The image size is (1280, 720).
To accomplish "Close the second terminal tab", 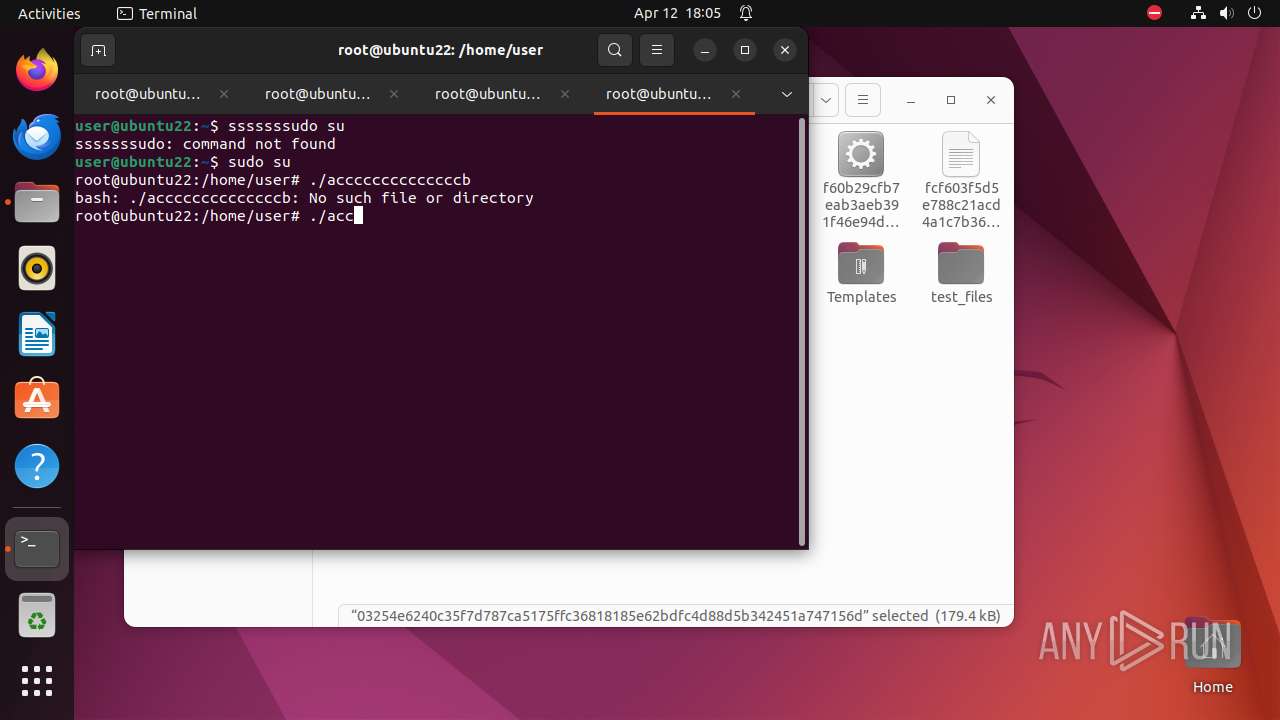I will pyautogui.click(x=394, y=94).
